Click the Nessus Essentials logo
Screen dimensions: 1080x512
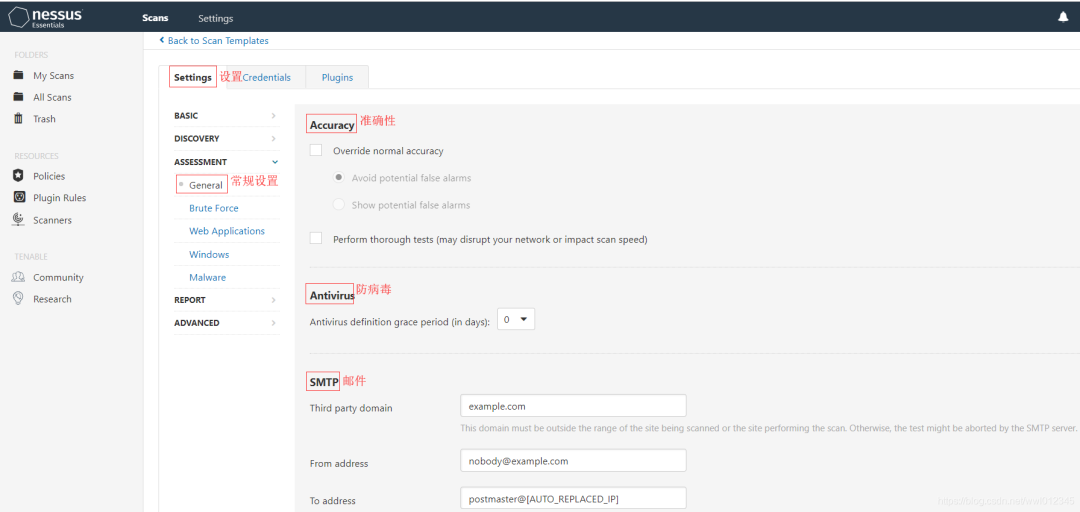click(44, 16)
